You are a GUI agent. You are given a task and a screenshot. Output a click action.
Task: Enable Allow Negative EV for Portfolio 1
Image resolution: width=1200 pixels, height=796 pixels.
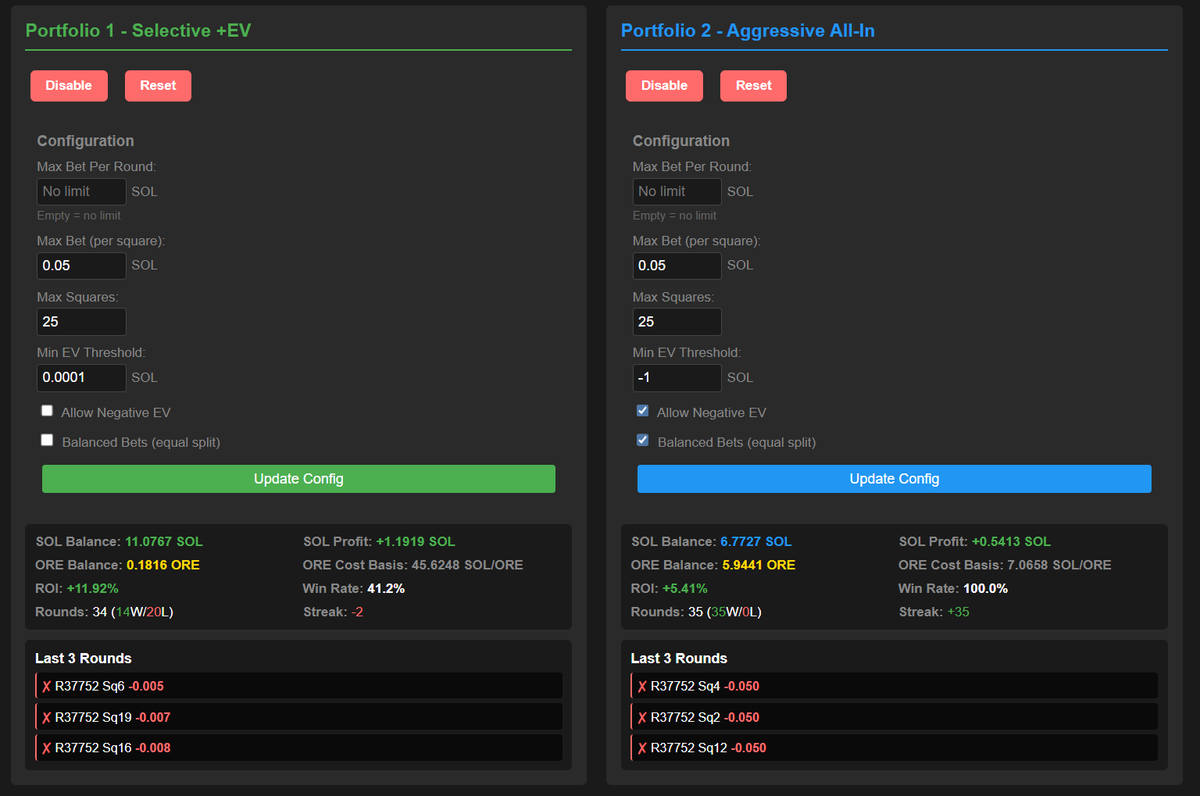tap(46, 410)
